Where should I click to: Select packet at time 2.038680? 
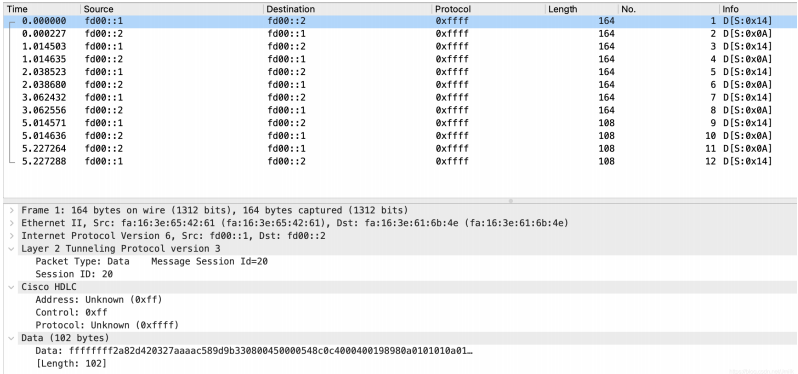pyautogui.click(x=400, y=84)
